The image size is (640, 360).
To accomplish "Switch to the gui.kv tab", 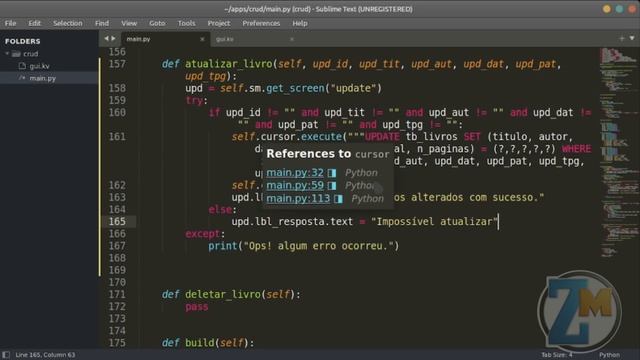I will (x=225, y=39).
